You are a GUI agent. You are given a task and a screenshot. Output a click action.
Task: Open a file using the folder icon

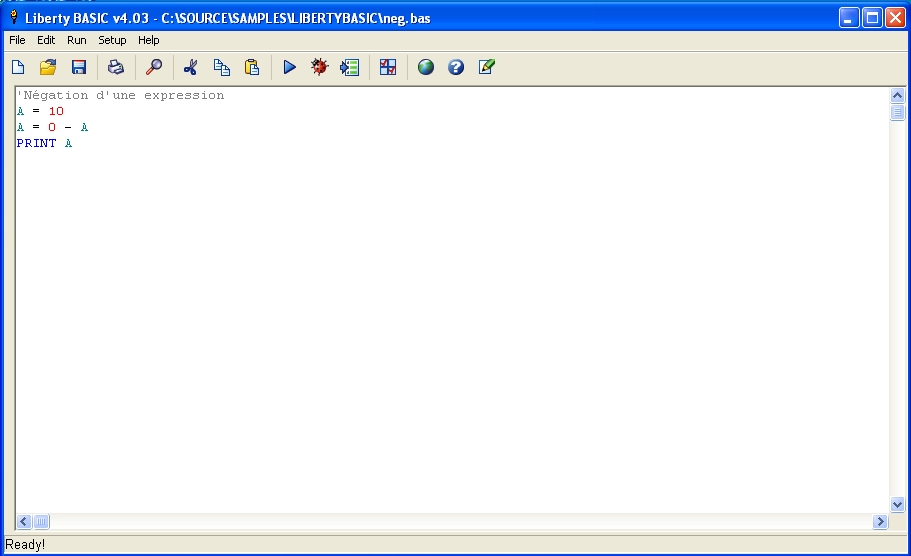48,67
